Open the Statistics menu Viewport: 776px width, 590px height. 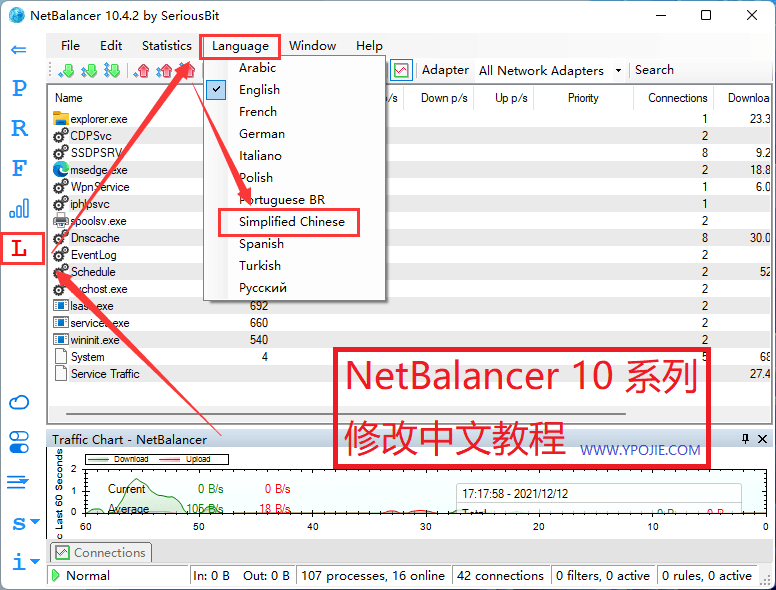167,46
